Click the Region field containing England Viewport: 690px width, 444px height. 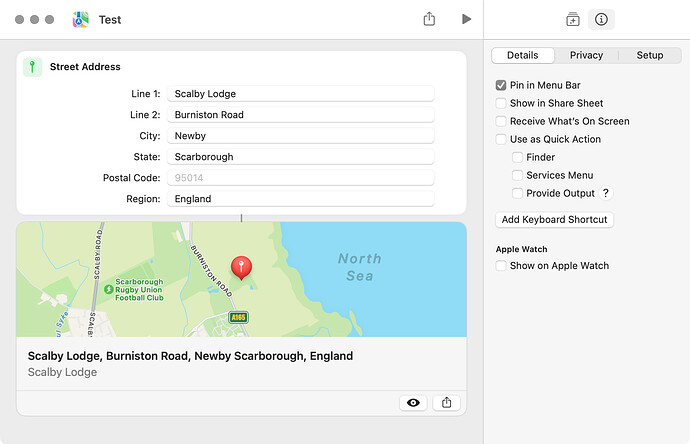(x=301, y=199)
